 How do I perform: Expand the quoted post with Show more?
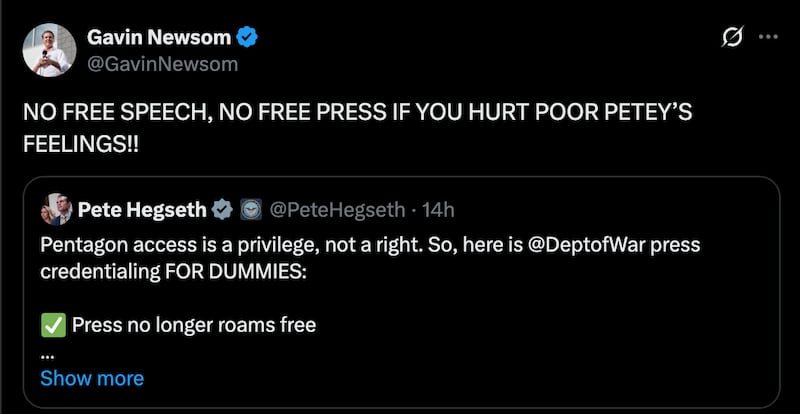(x=92, y=379)
